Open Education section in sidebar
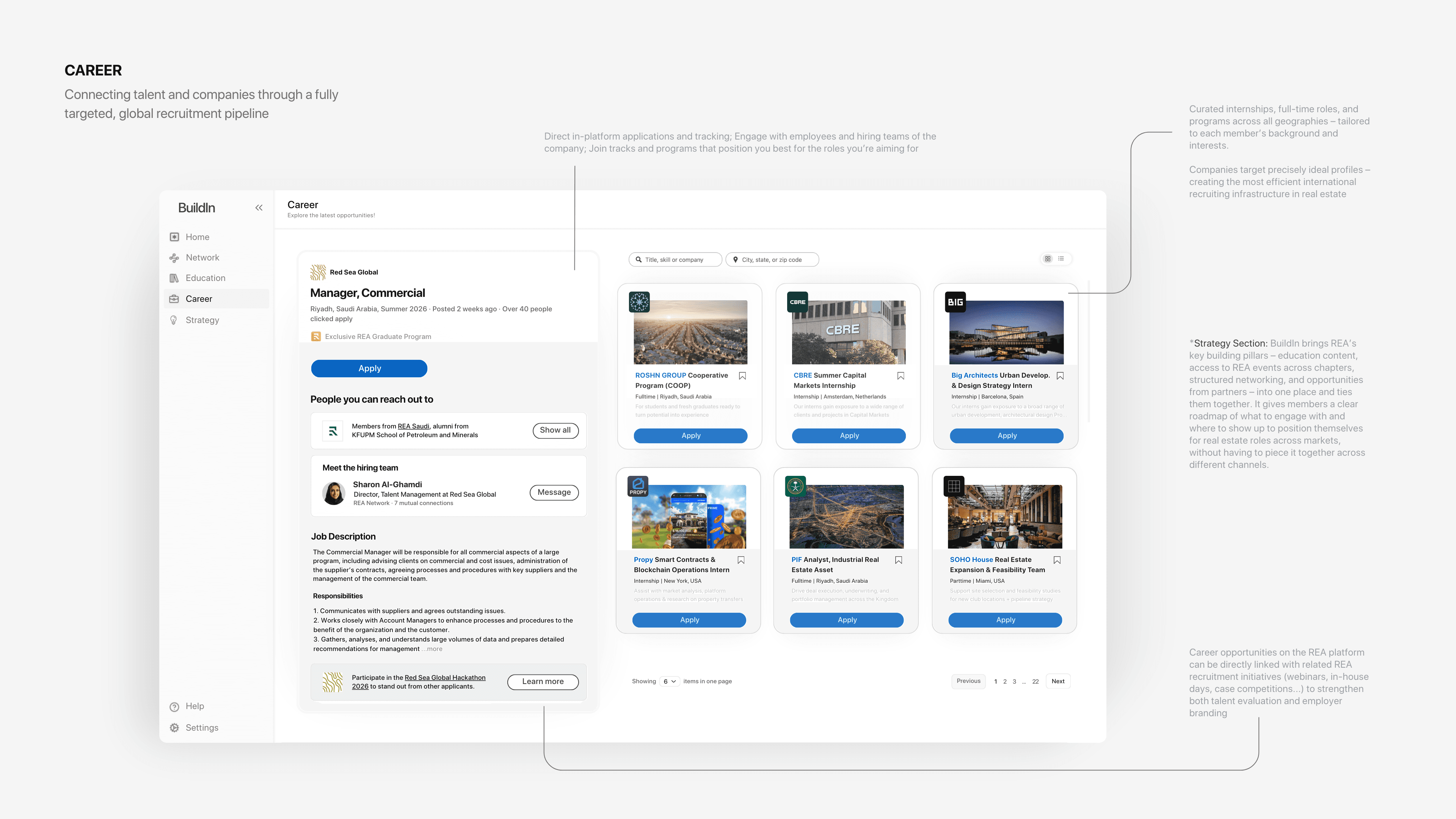This screenshot has width=1456, height=819. tap(205, 278)
